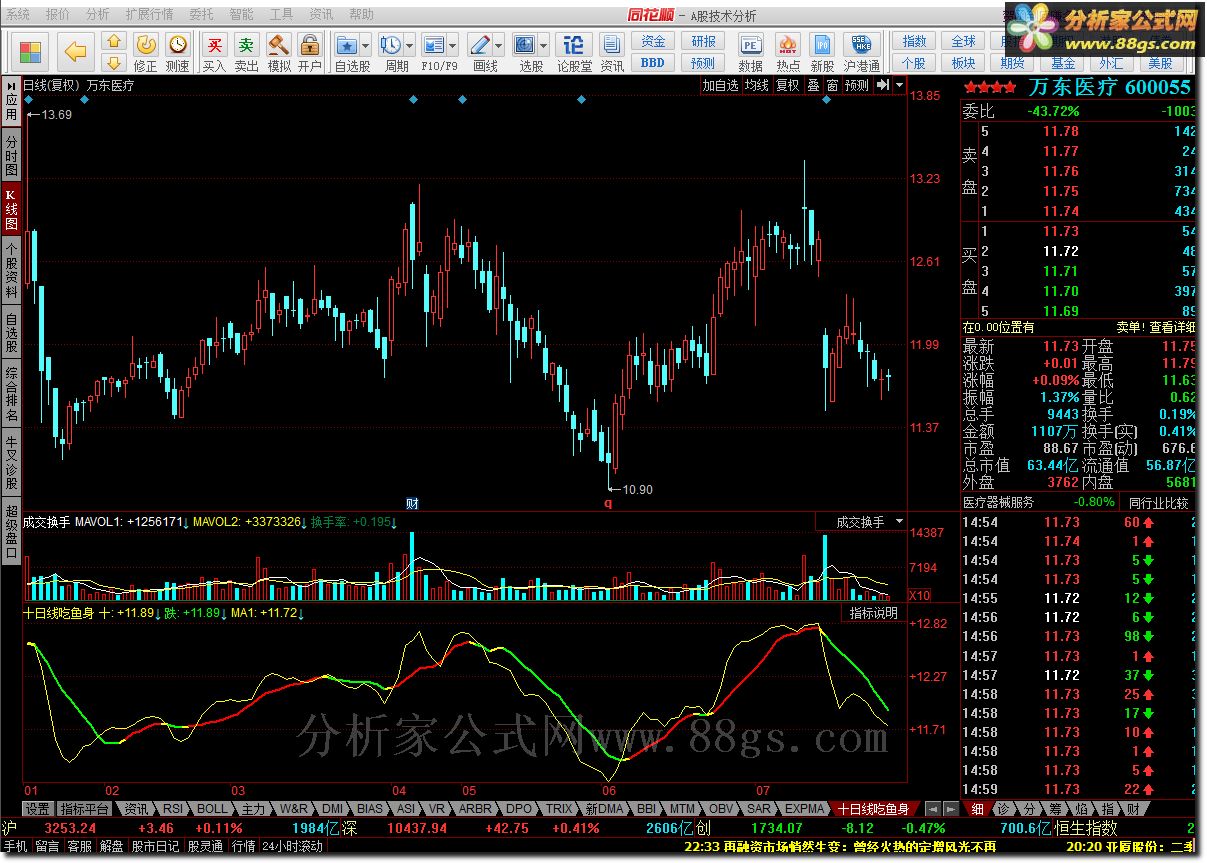Click the colorful home grid icon
1207x863 pixels.
click(x=31, y=52)
